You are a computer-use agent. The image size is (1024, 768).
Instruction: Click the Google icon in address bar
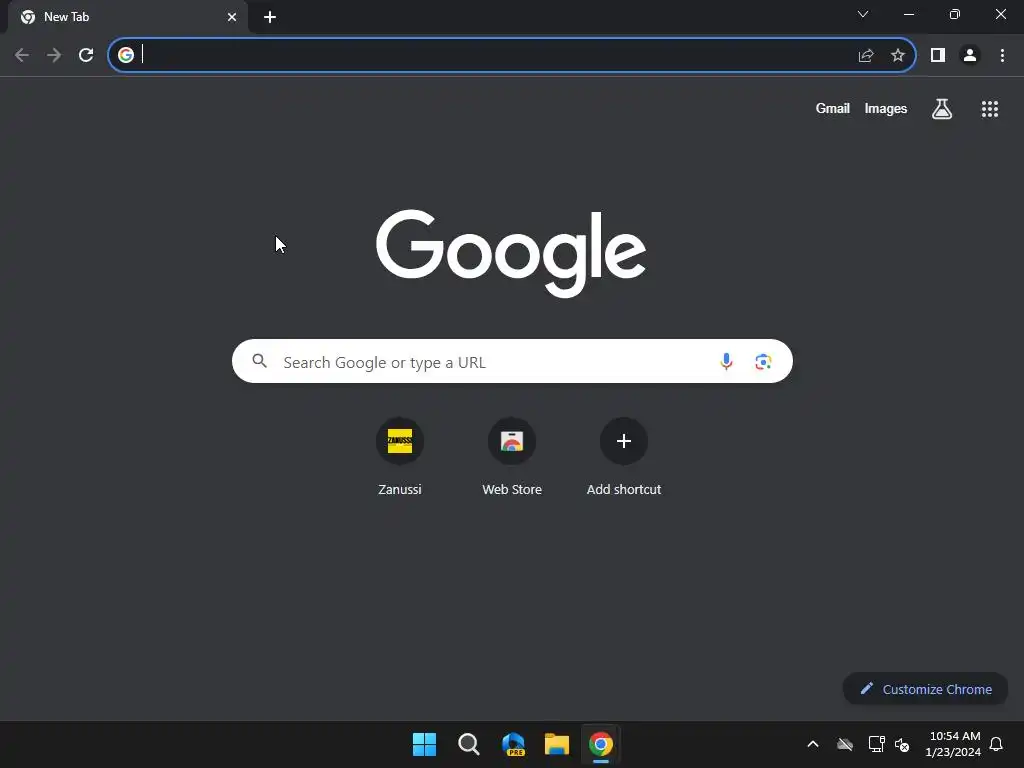tap(126, 55)
